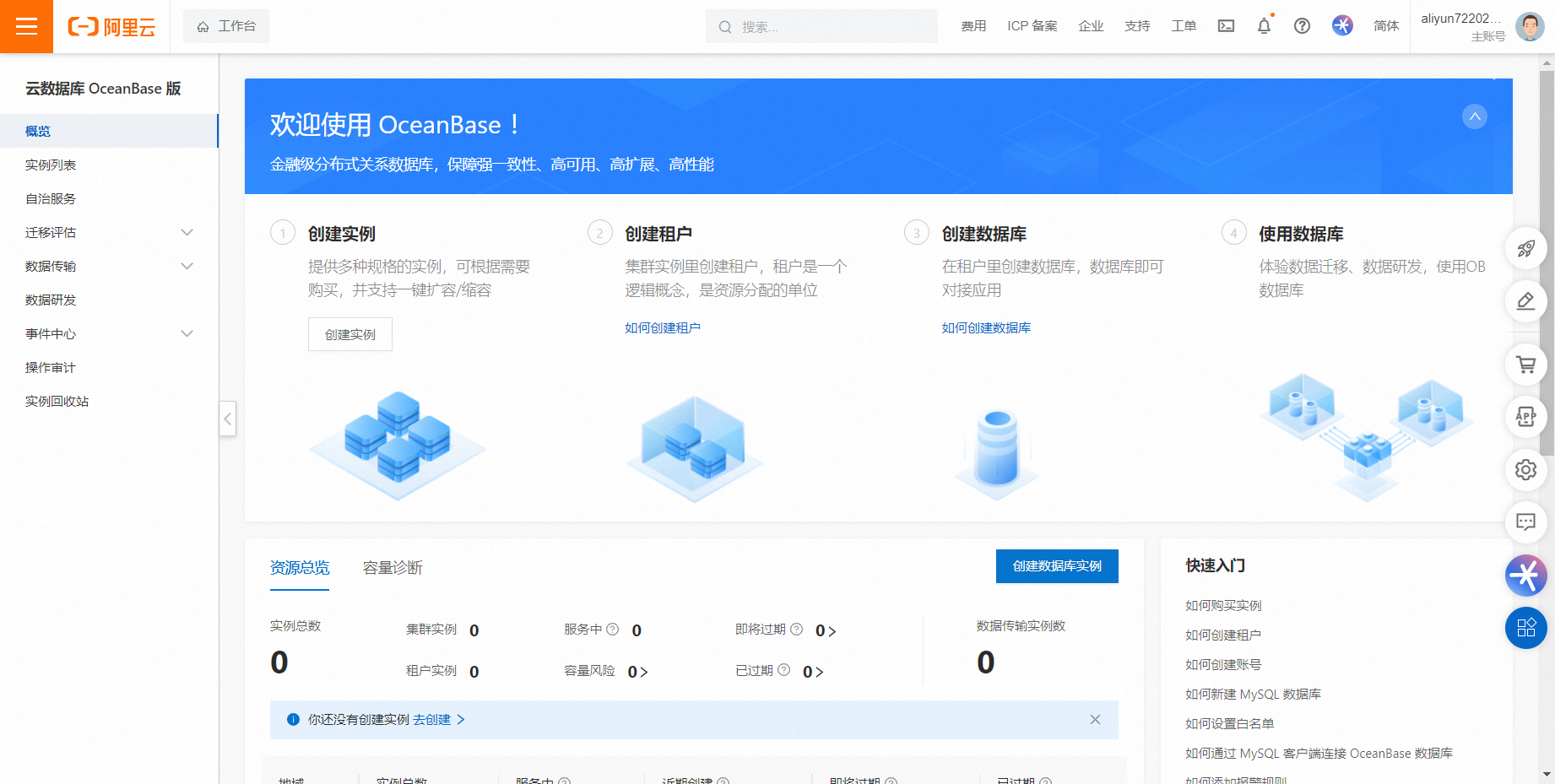Open the API floating icon

[1525, 417]
